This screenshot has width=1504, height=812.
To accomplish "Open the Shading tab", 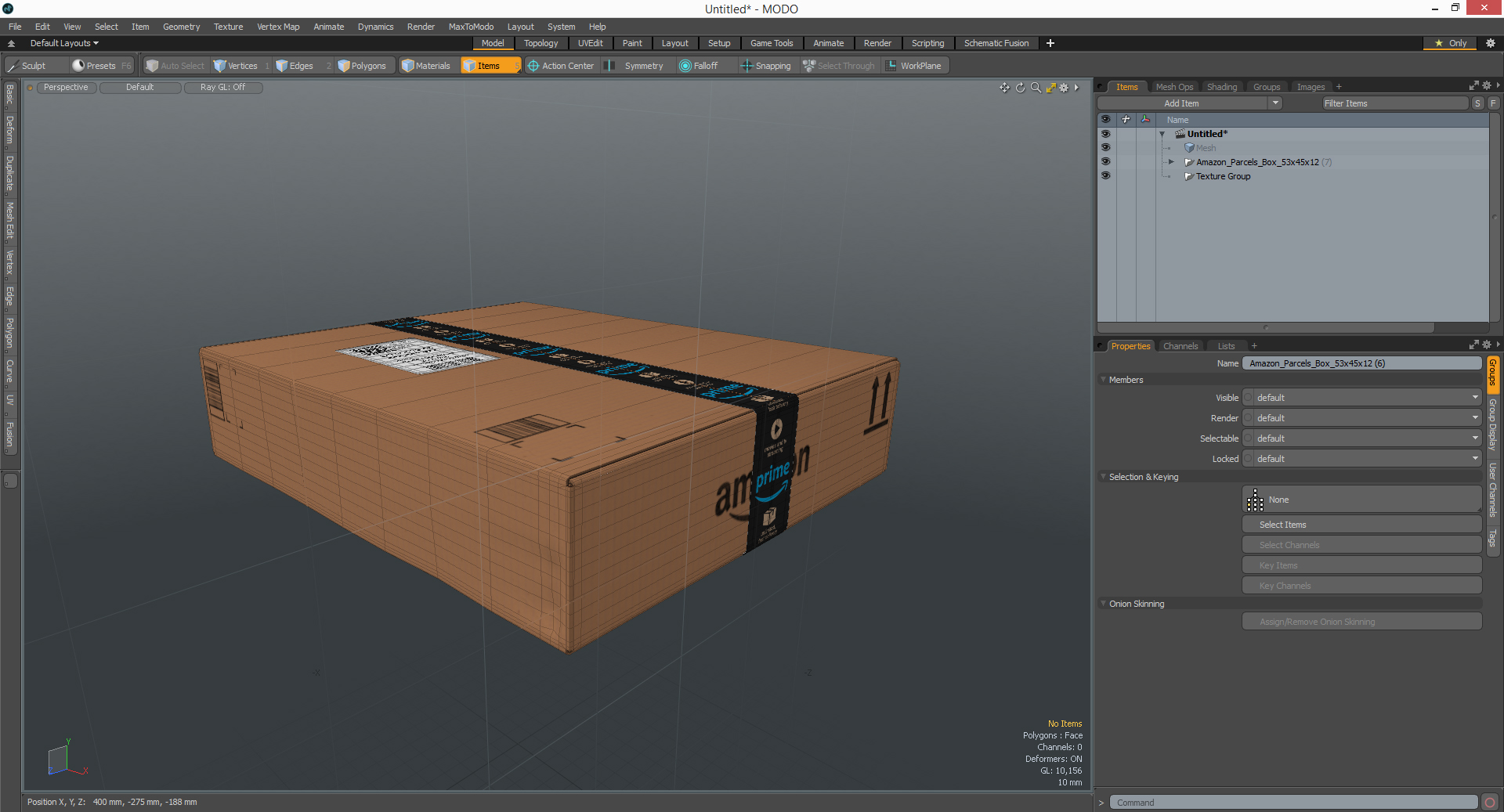I will 1222,87.
